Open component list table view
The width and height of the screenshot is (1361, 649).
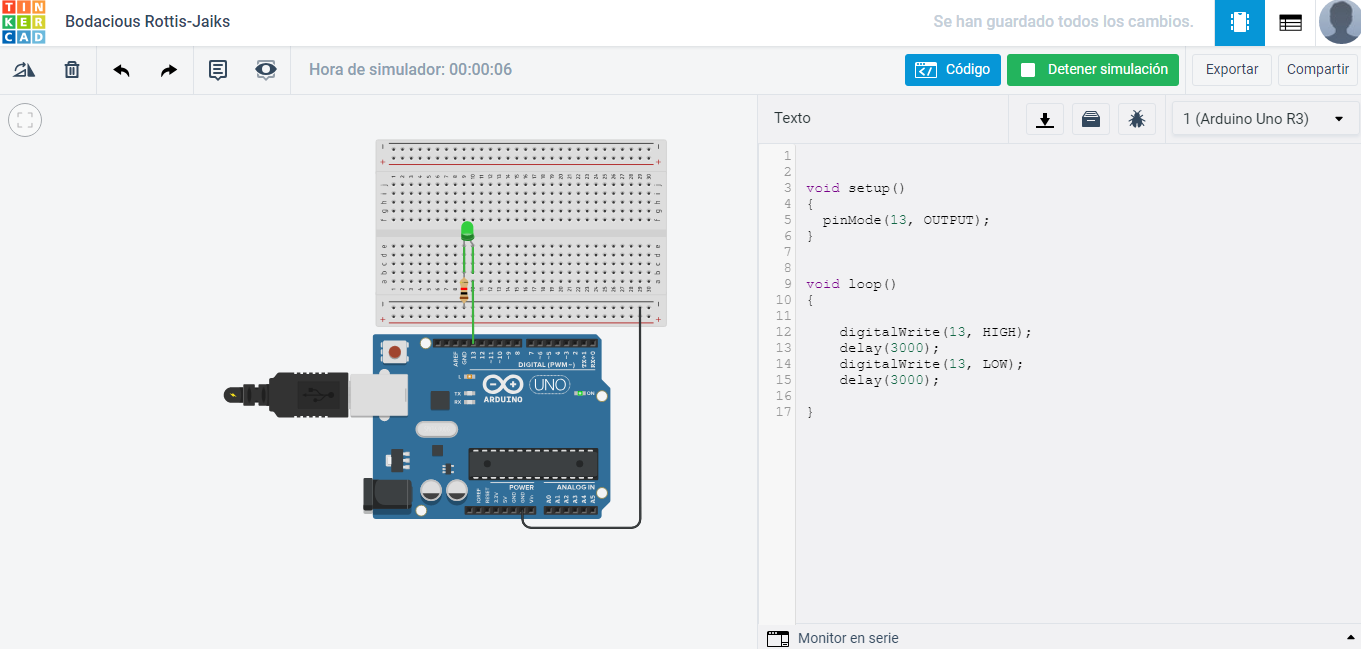pyautogui.click(x=1290, y=22)
